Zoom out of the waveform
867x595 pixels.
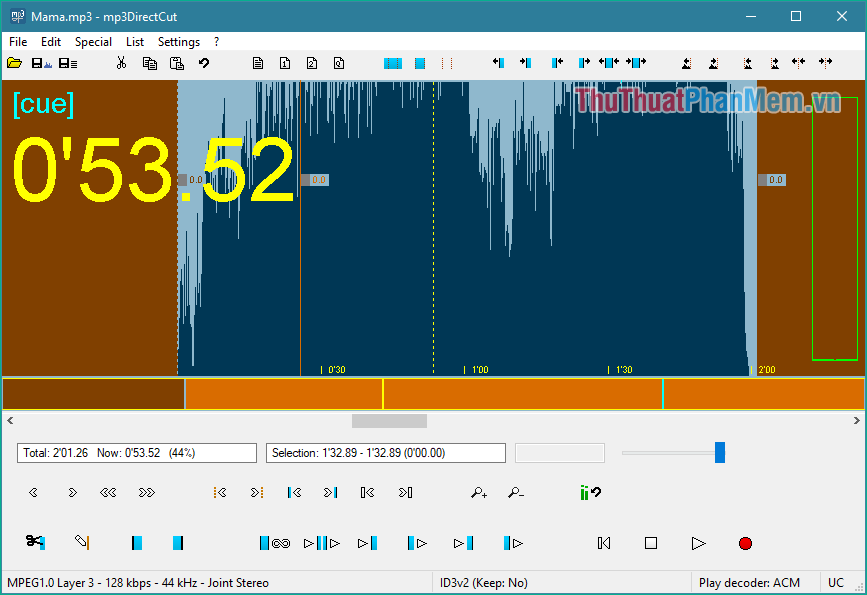(516, 492)
